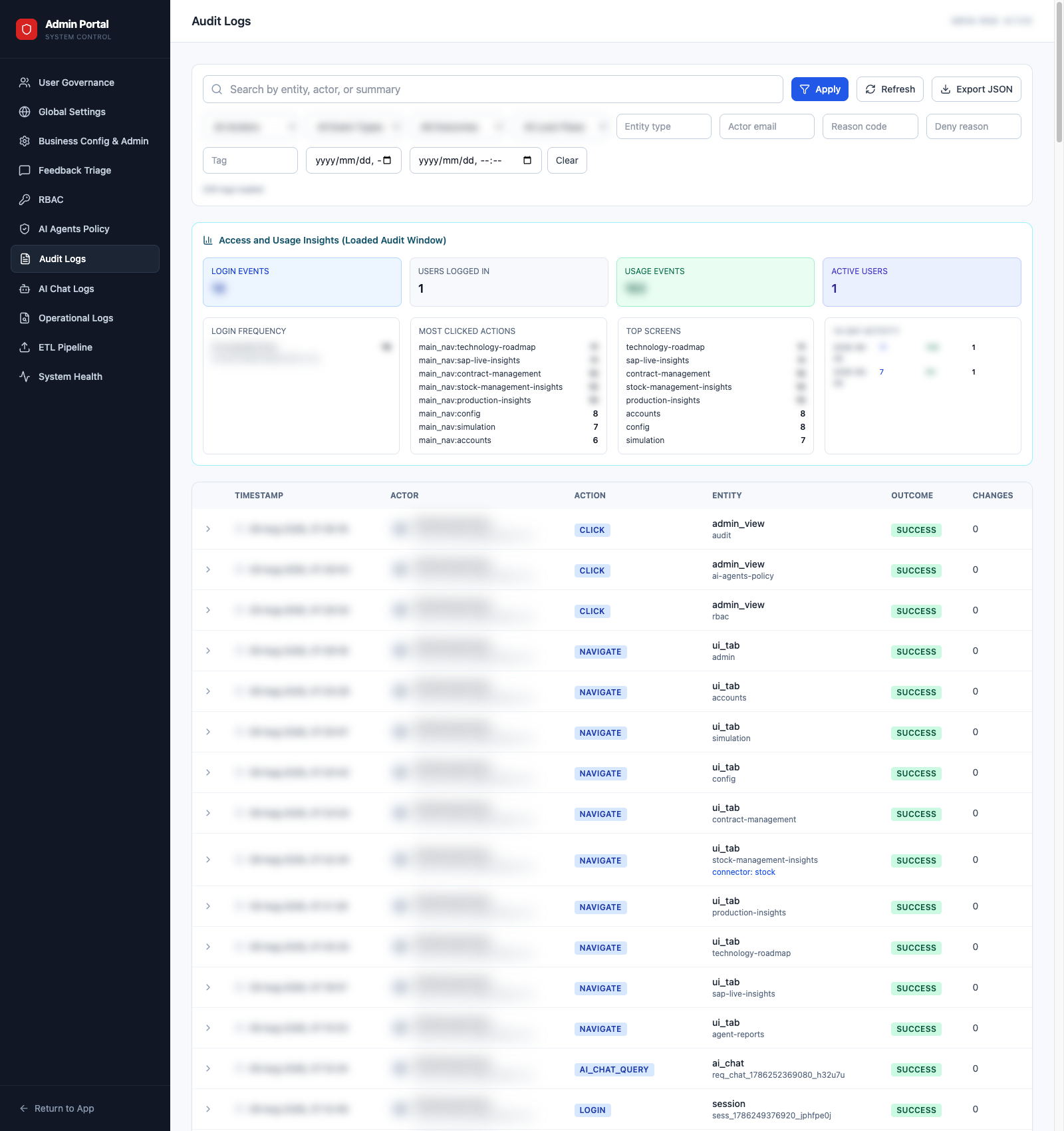Image resolution: width=1064 pixels, height=1131 pixels.
Task: Click the LOGIN EVENTS card
Action: [x=302, y=282]
